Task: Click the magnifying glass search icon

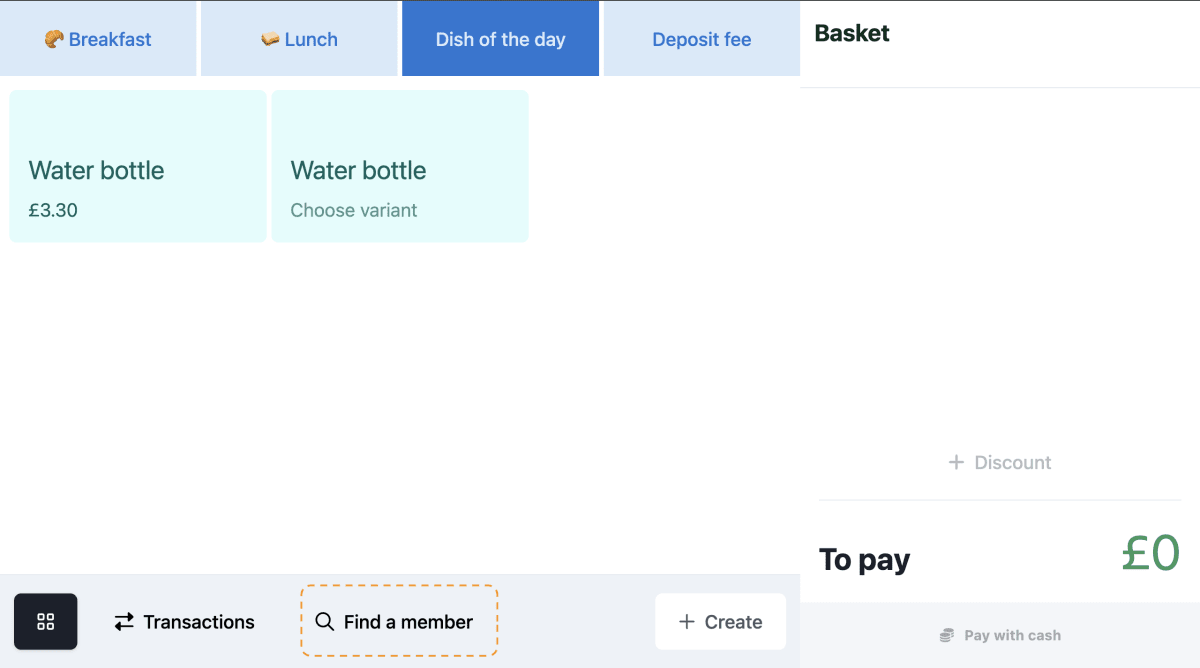Action: click(x=325, y=622)
